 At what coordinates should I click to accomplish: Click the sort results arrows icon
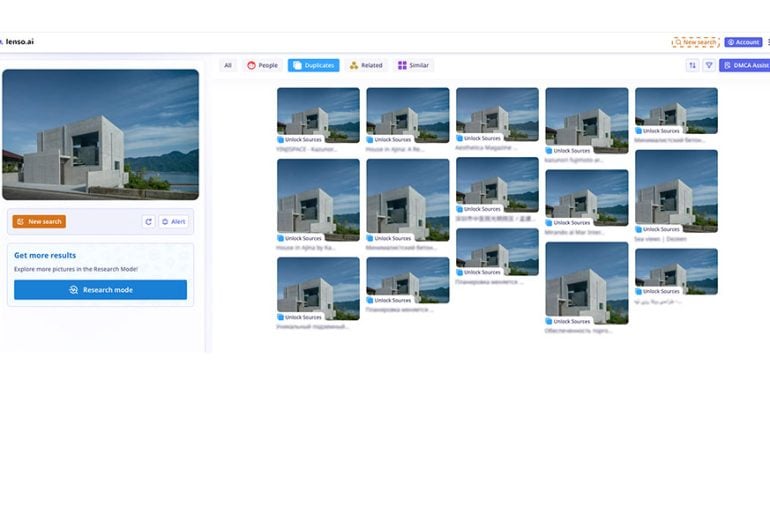(x=692, y=65)
